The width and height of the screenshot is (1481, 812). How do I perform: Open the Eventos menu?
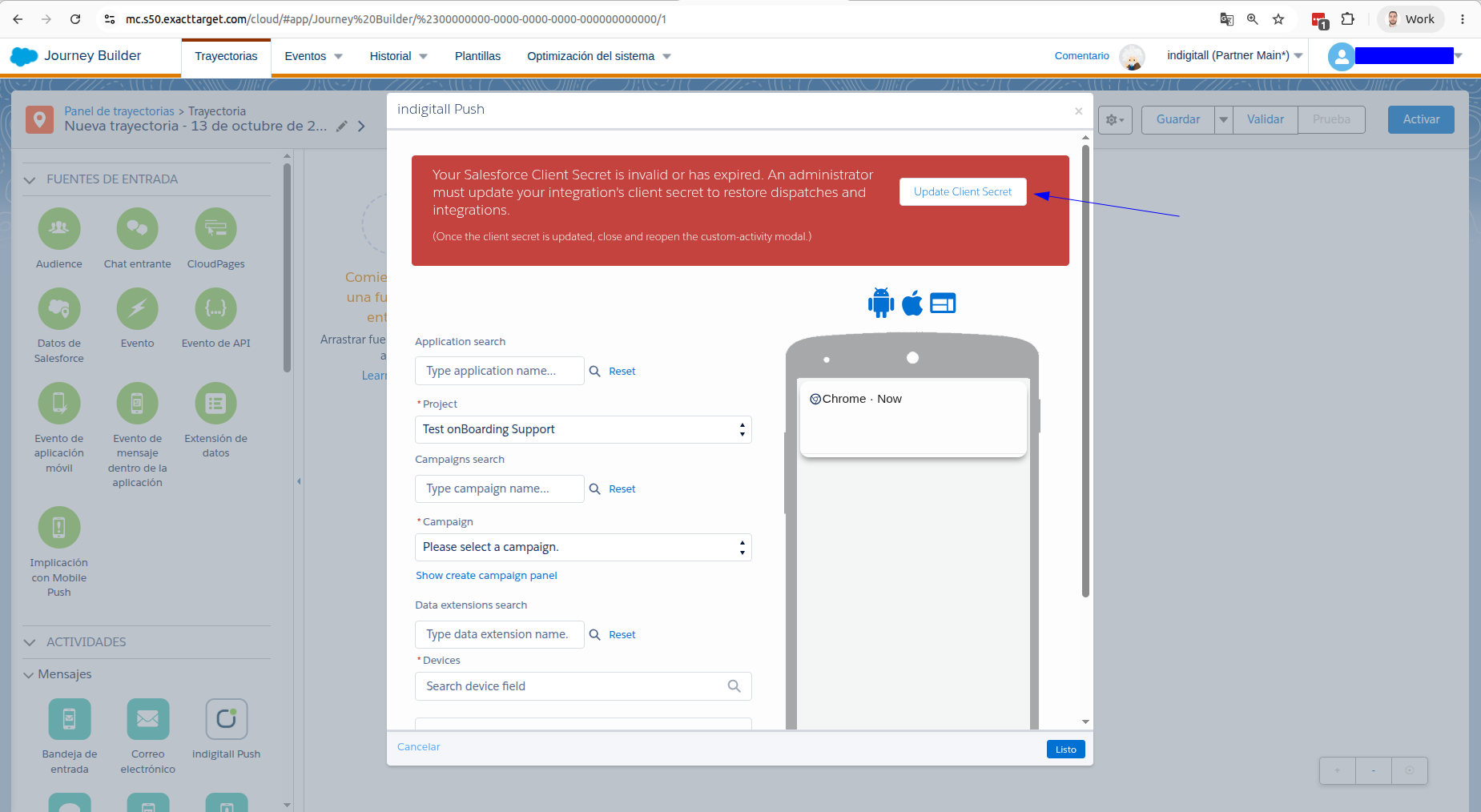coord(313,57)
